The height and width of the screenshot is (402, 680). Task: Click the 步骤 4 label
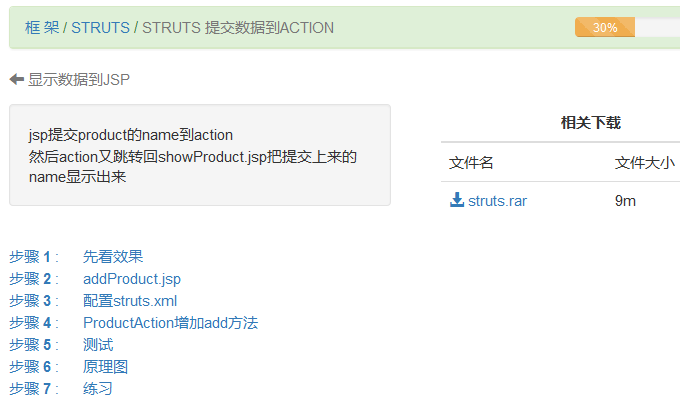(30, 323)
